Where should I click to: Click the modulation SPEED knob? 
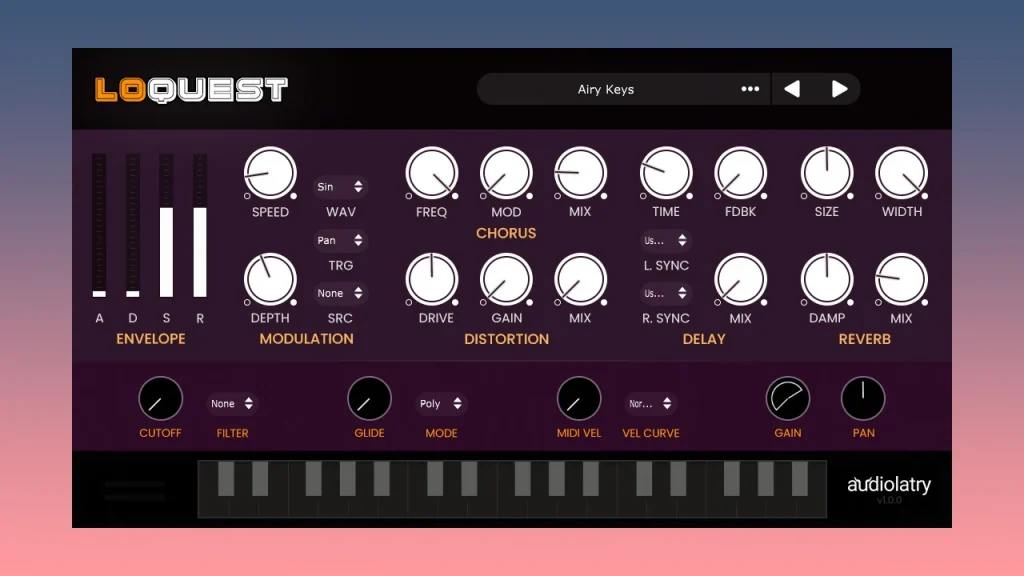(x=270, y=173)
